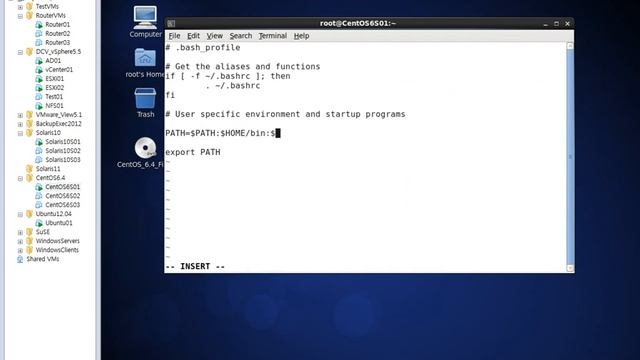Open the terminal File menu
The height and width of the screenshot is (360, 640).
click(x=174, y=36)
